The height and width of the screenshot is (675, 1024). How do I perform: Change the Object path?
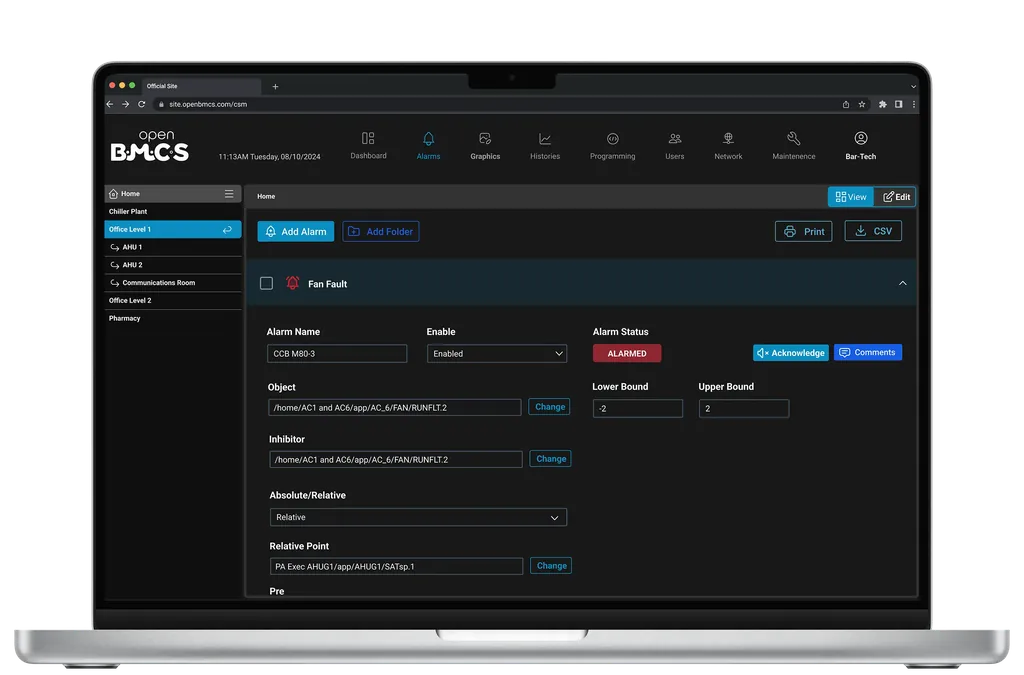pyautogui.click(x=549, y=407)
